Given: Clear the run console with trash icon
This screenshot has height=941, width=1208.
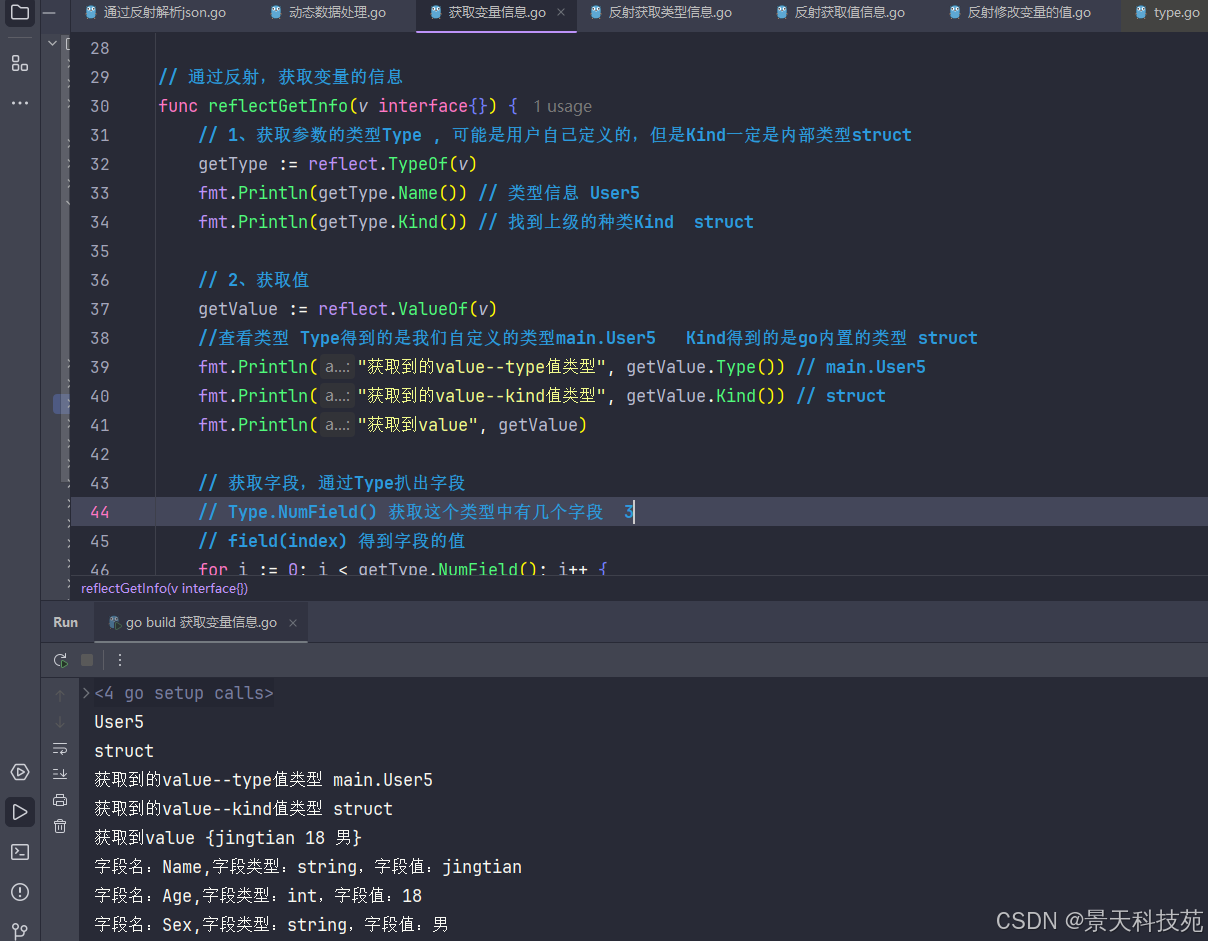Looking at the screenshot, I should [x=60, y=826].
